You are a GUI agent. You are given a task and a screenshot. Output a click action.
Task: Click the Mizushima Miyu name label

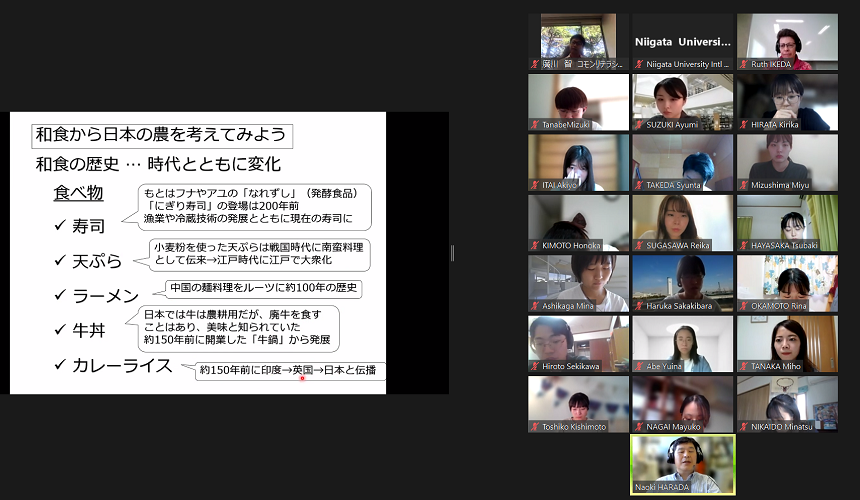(x=783, y=185)
